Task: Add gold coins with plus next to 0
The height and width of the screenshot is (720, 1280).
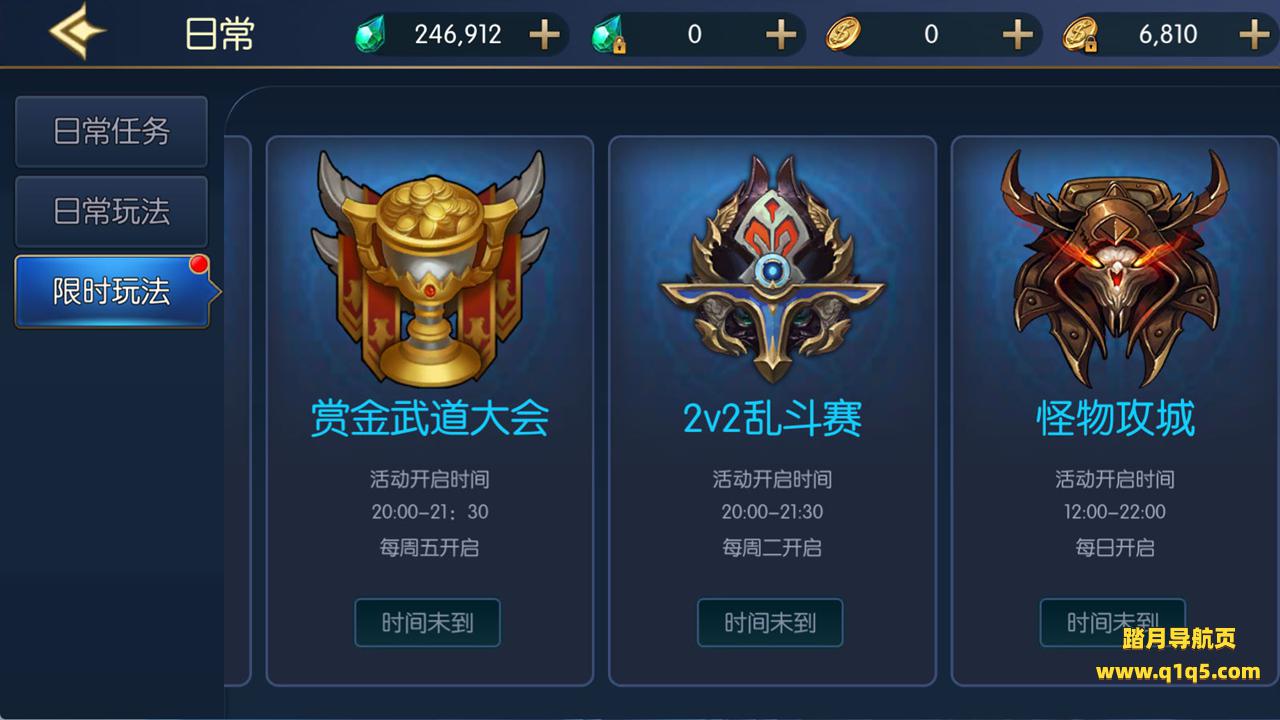Action: click(1017, 35)
